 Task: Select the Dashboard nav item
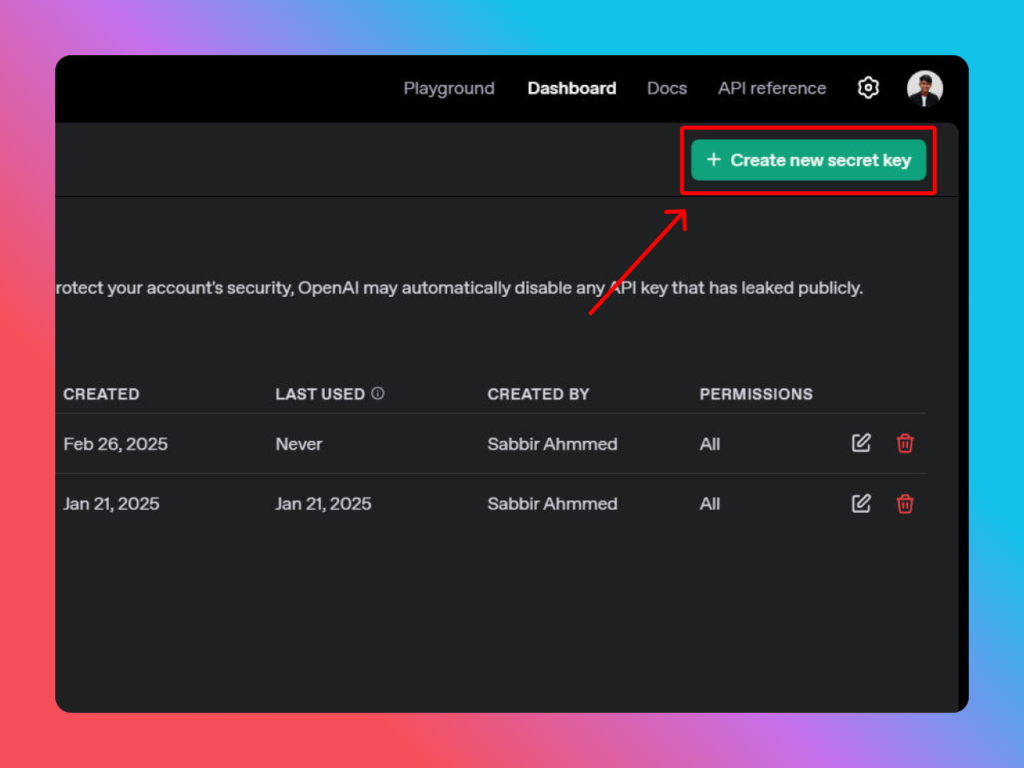point(572,88)
